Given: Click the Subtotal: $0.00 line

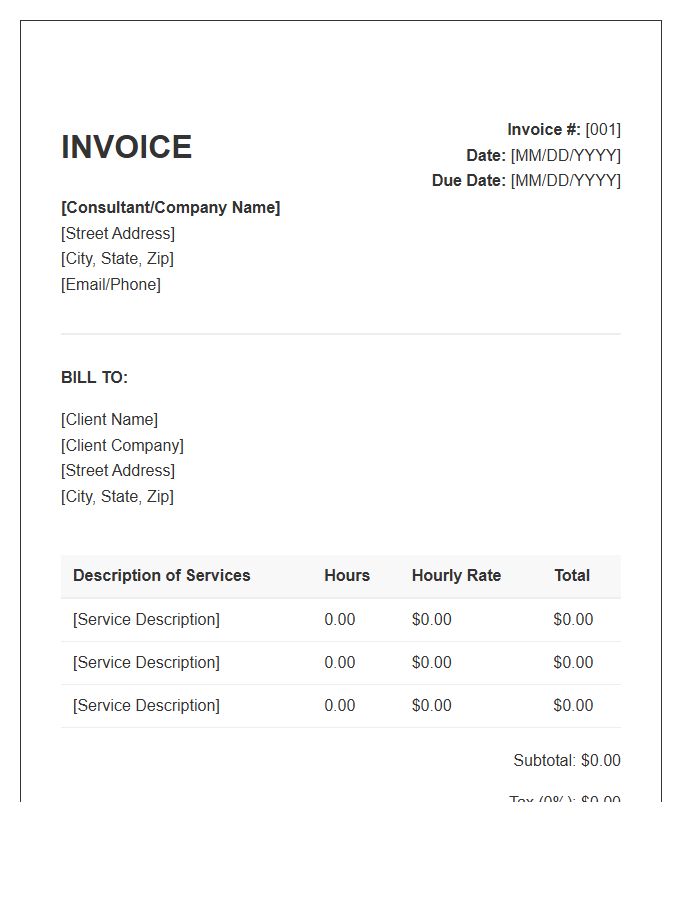Looking at the screenshot, I should point(567,761).
